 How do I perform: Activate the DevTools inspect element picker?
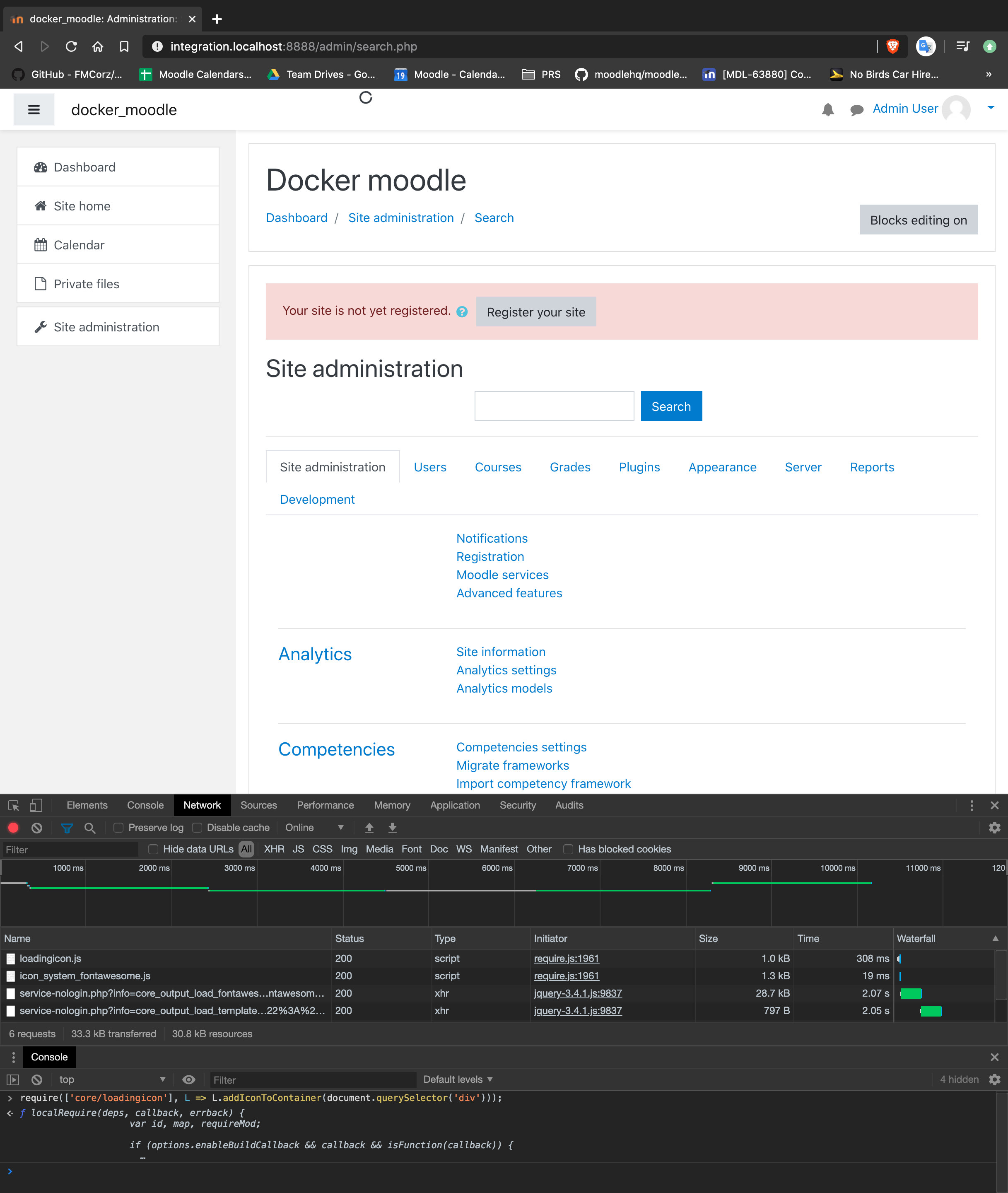click(x=14, y=805)
